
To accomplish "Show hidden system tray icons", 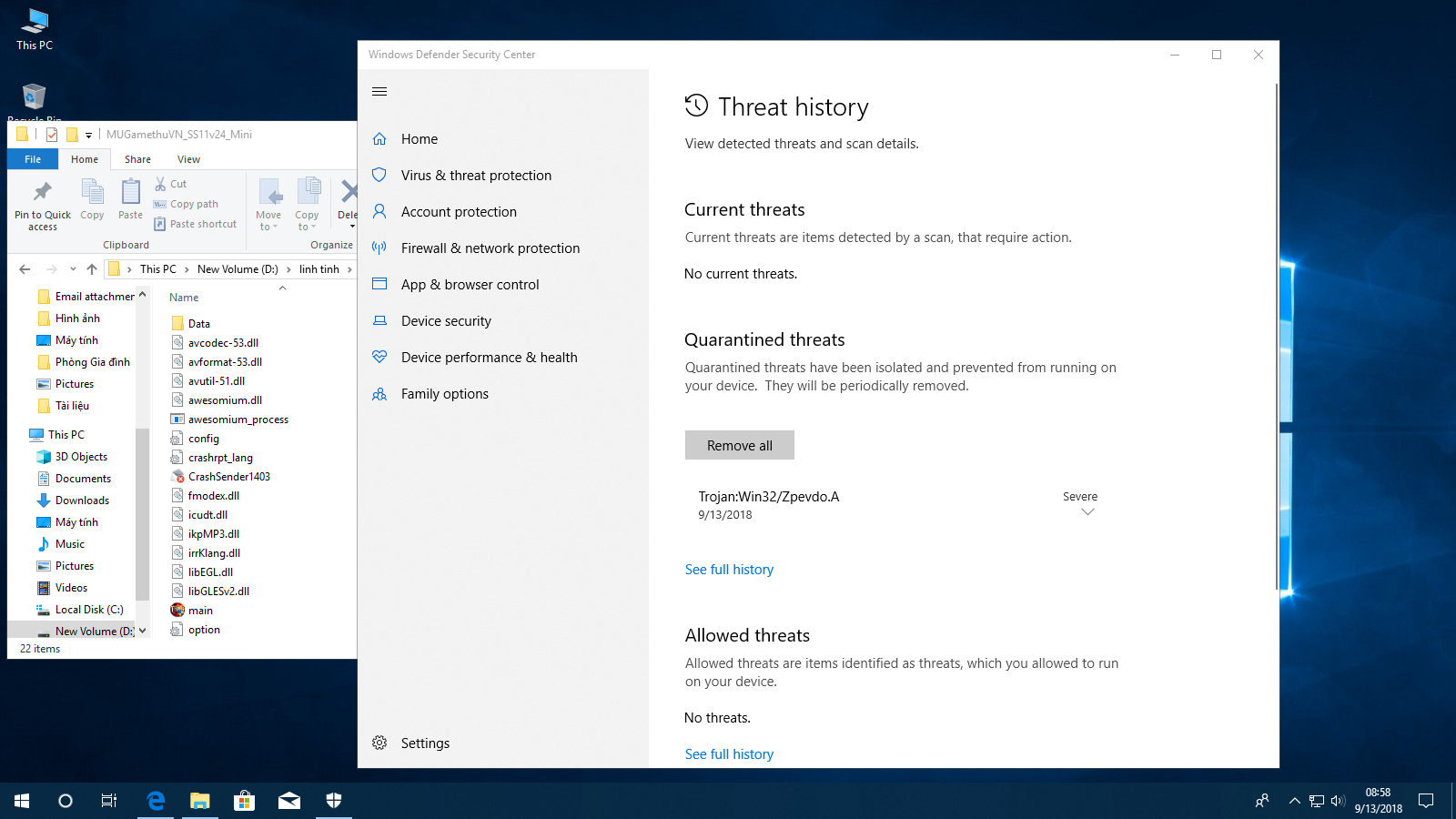I will pos(1294,801).
